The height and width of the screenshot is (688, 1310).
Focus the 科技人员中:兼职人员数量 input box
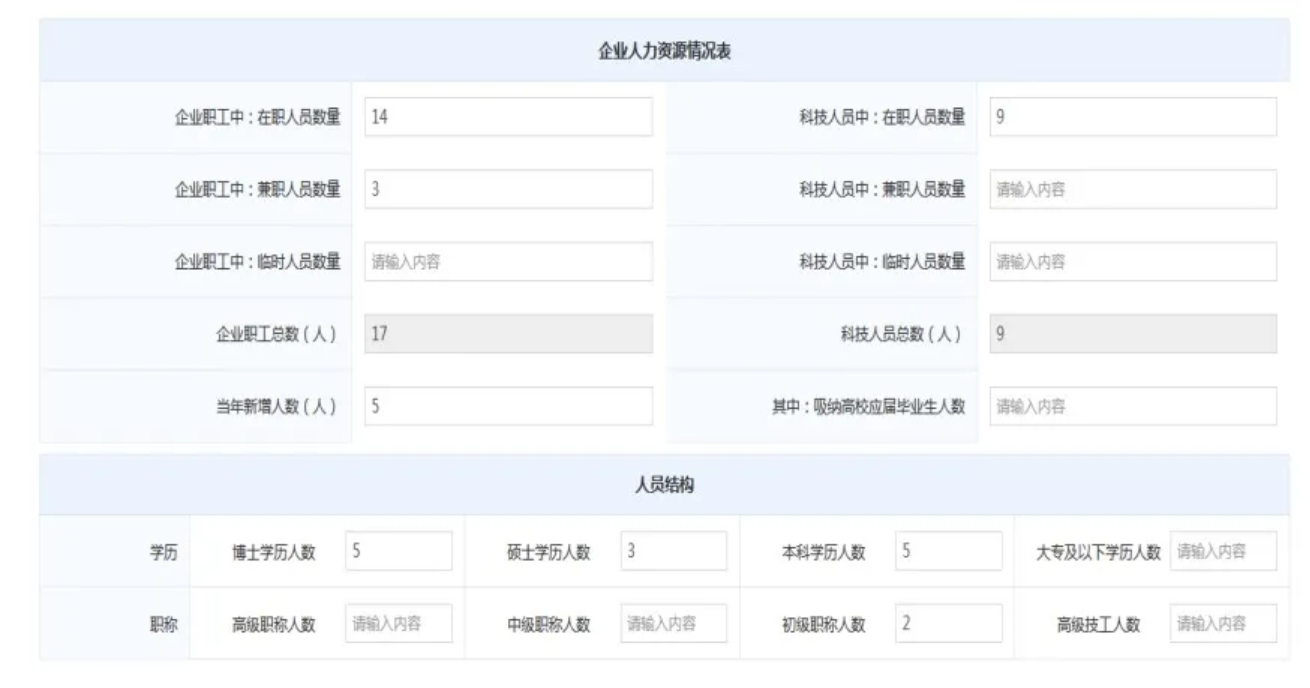(x=1133, y=189)
